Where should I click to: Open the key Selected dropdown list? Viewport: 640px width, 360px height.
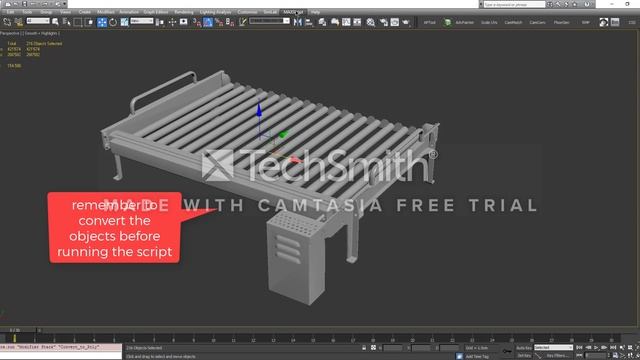click(553, 348)
